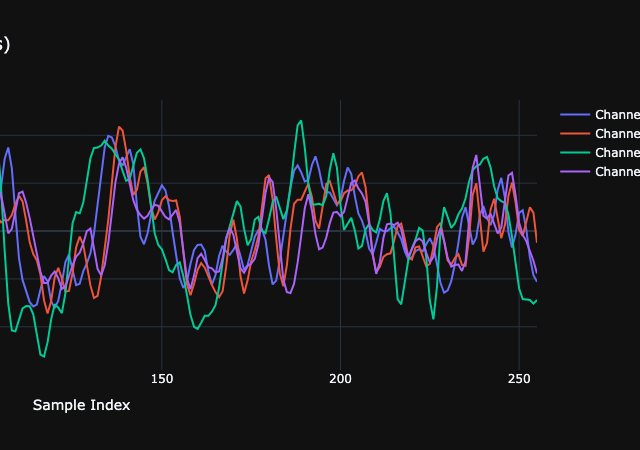The height and width of the screenshot is (450, 640).
Task: Click the purple trace's trough before 200
Action: click(289, 293)
